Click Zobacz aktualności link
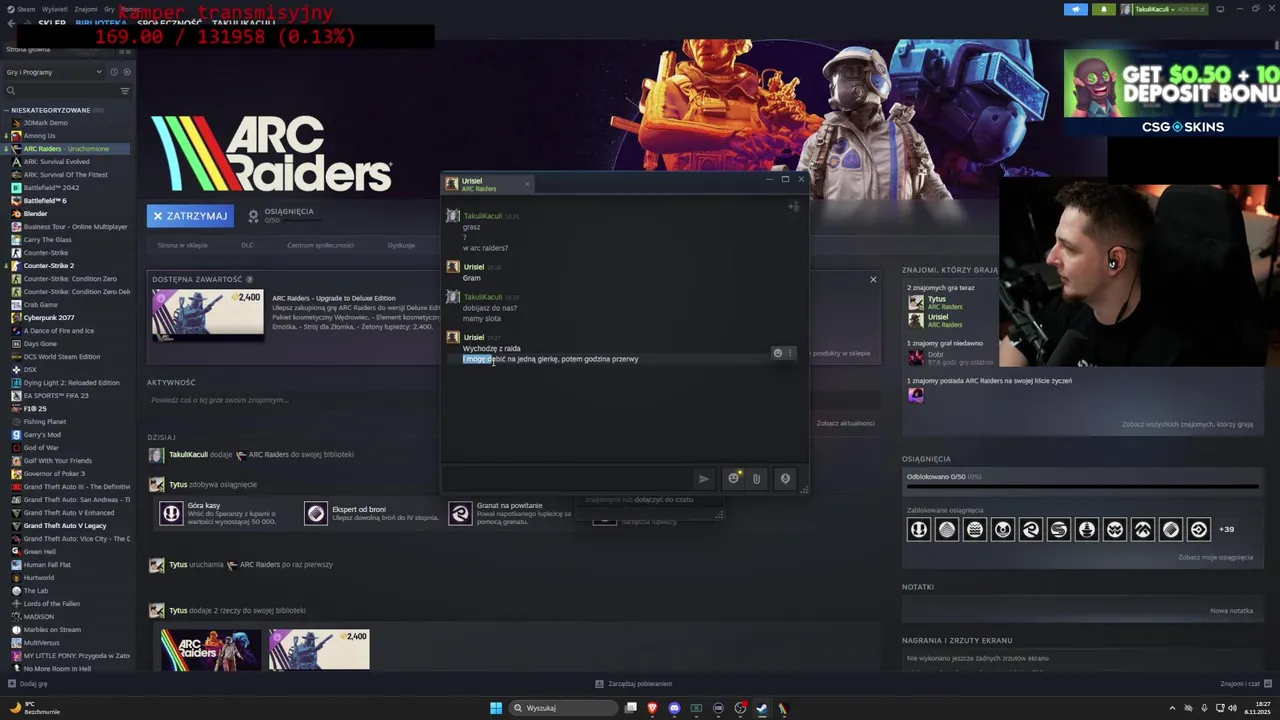The image size is (1280, 720). coord(845,423)
